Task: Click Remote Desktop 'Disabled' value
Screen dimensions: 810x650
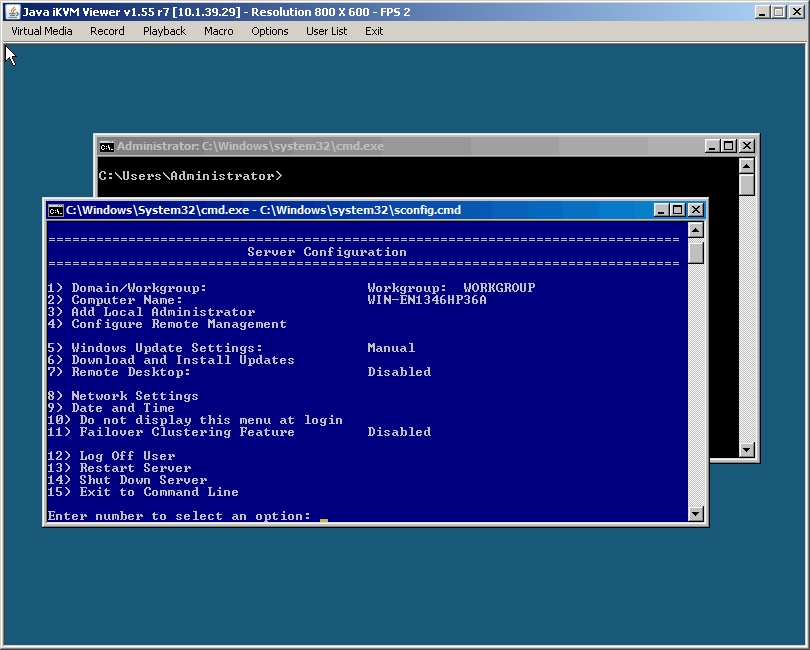Action: pos(399,372)
